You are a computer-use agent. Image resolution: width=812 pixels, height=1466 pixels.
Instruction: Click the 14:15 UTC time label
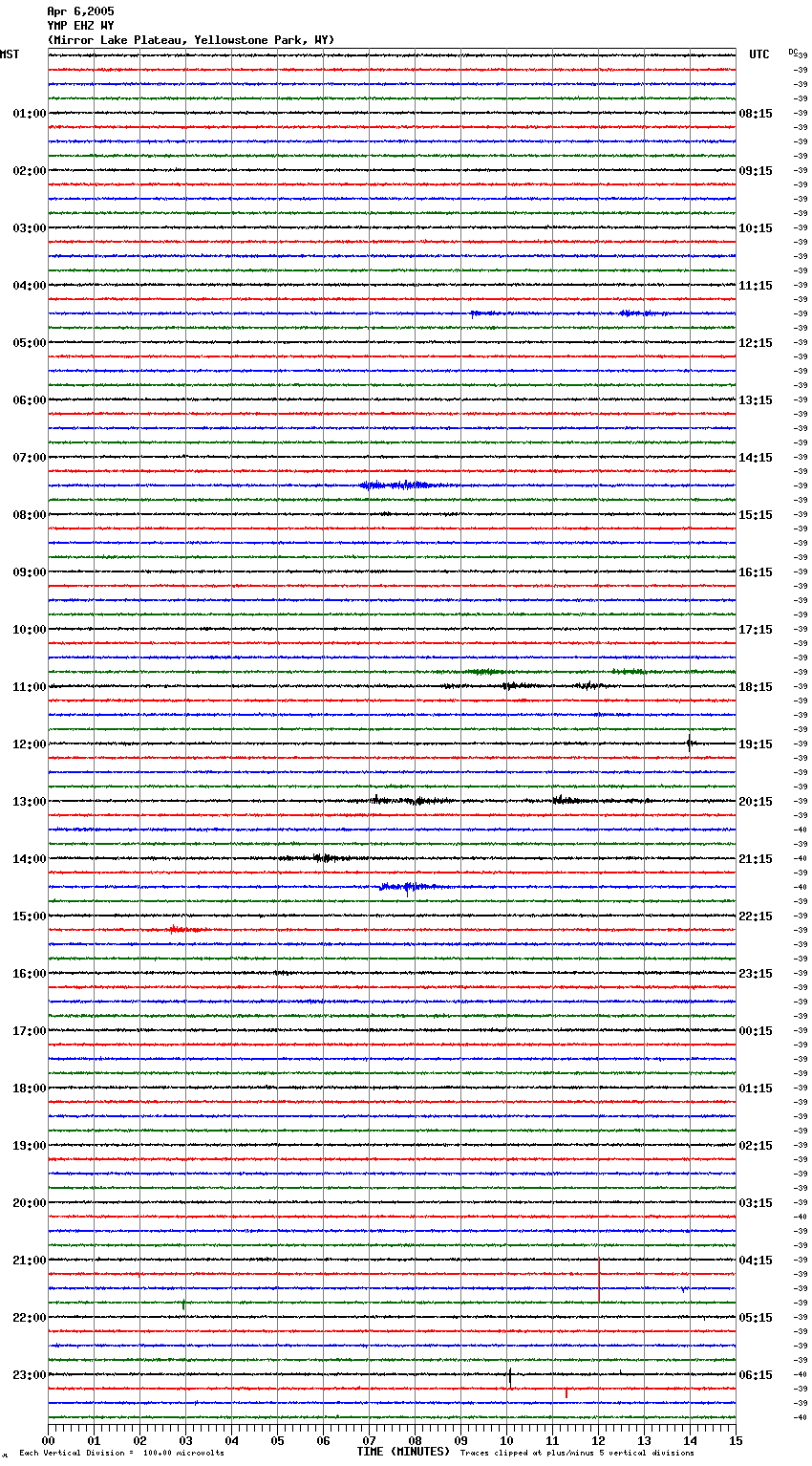(x=756, y=458)
